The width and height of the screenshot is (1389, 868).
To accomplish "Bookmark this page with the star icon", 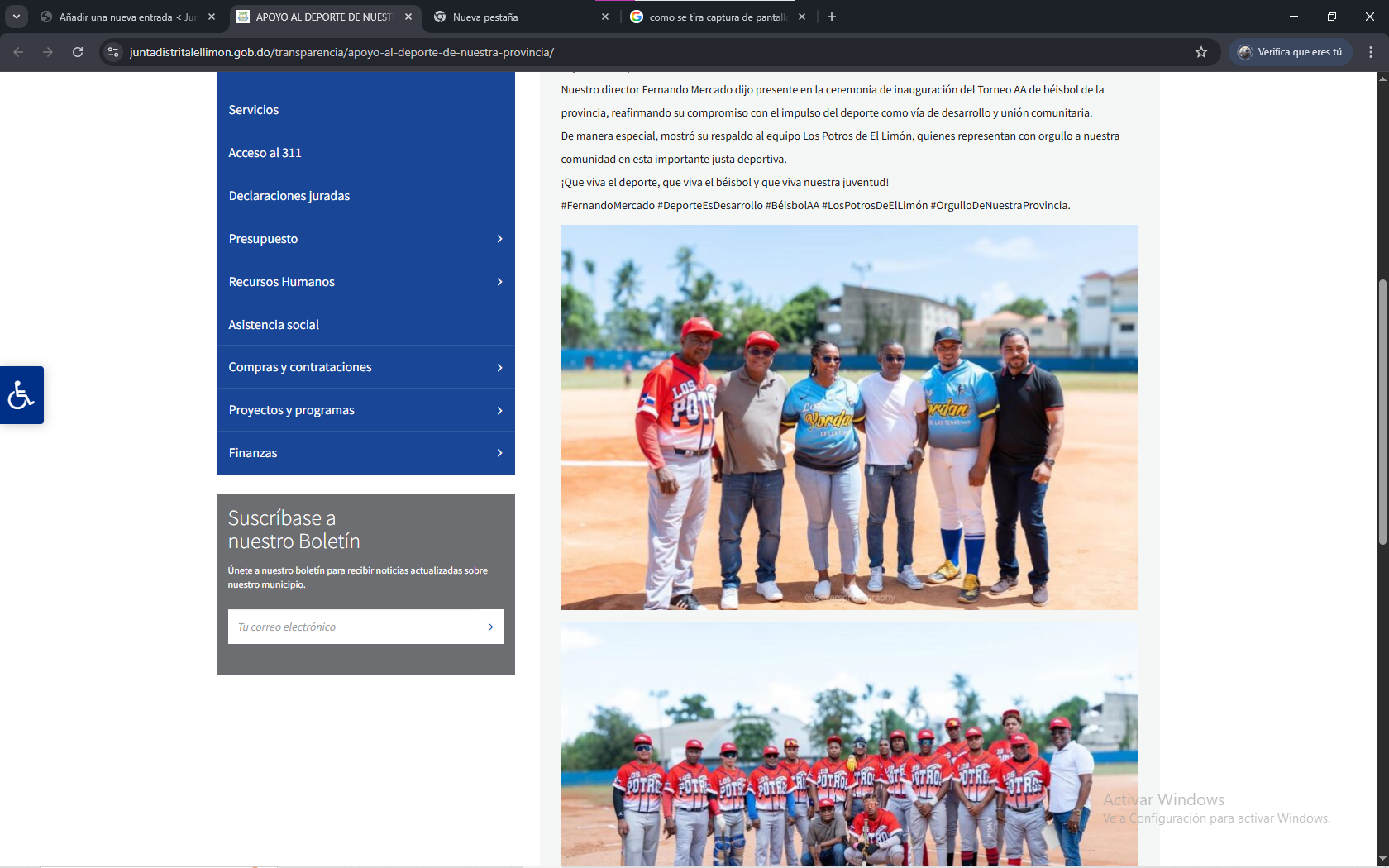I will (1200, 52).
